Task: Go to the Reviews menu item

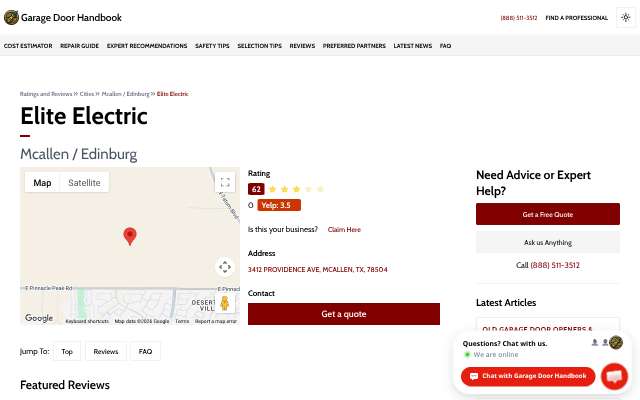Action: pos(302,46)
